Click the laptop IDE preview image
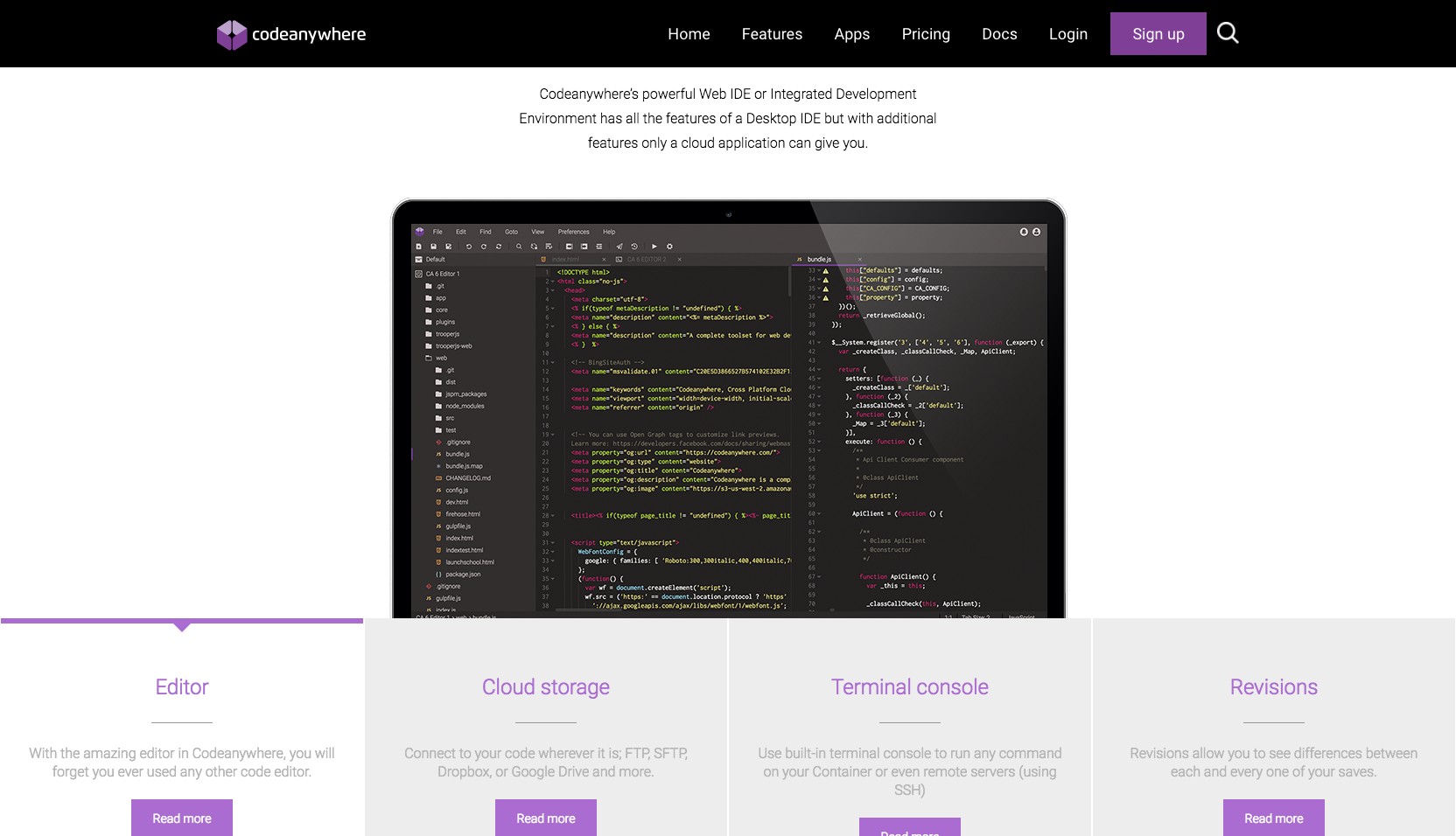1456x836 pixels. [728, 409]
